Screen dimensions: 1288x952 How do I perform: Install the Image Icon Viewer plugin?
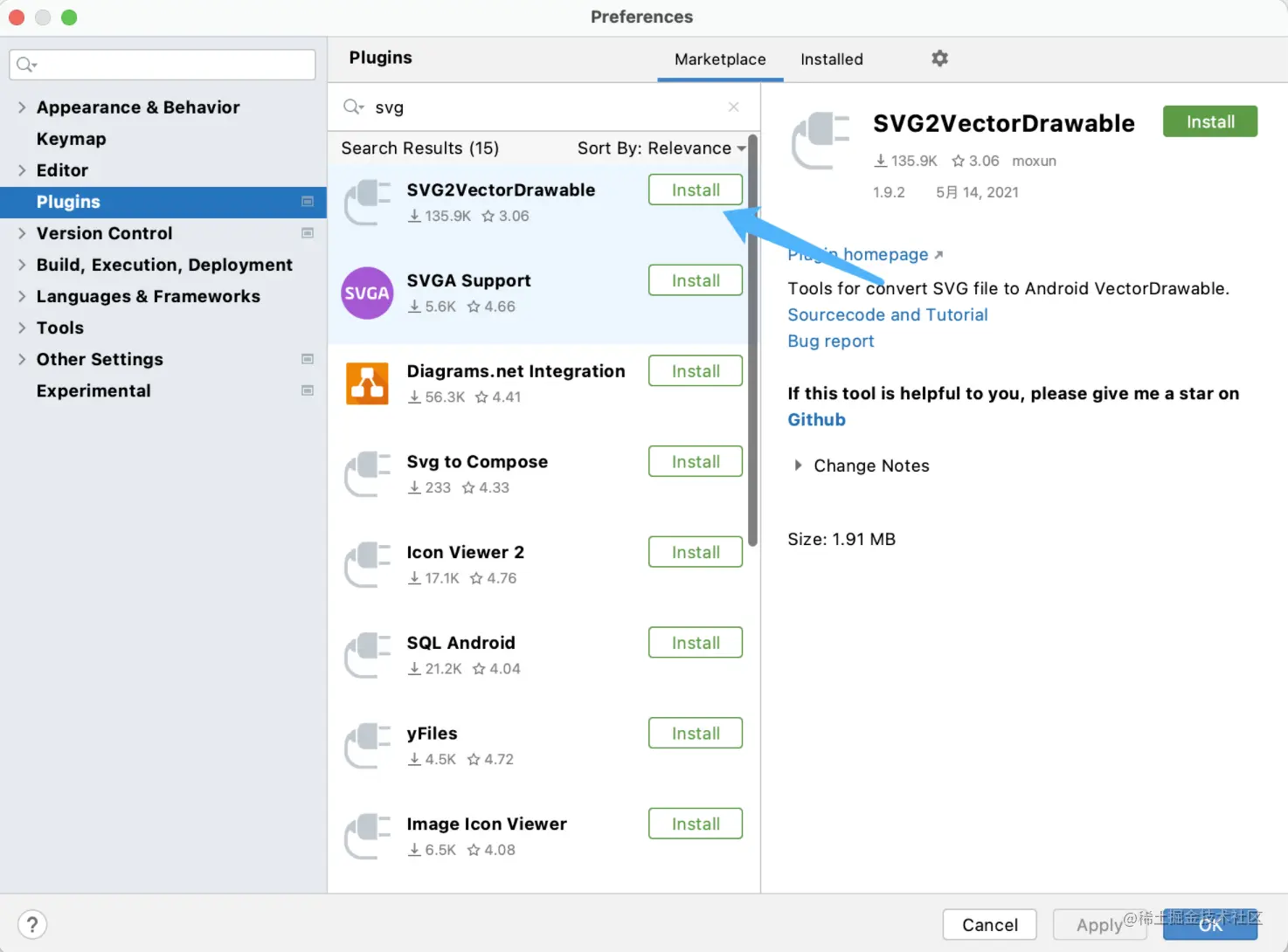pyautogui.click(x=696, y=824)
